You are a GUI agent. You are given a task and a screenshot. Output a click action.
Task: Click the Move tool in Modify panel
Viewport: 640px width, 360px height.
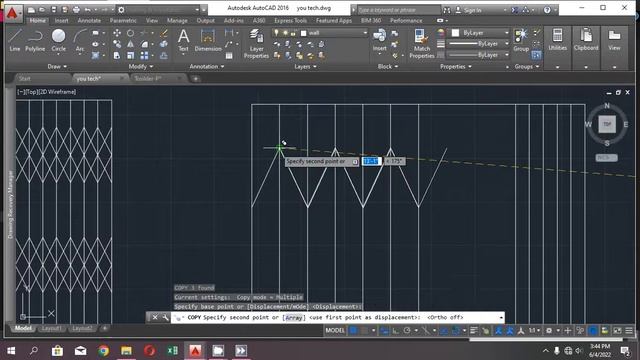coord(117,33)
